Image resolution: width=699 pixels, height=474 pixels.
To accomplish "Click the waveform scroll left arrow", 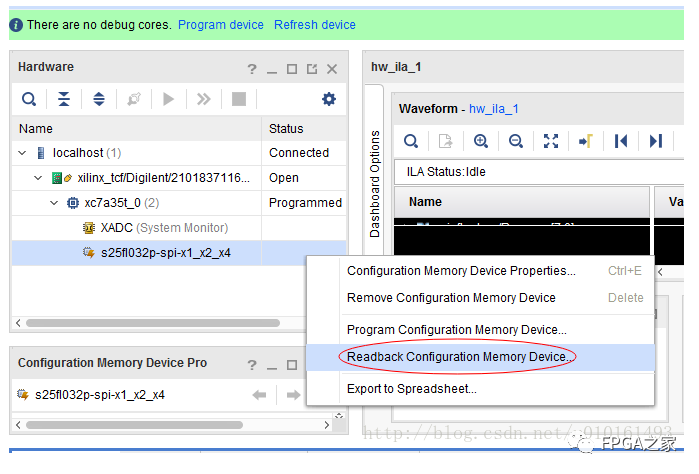I will (661, 272).
